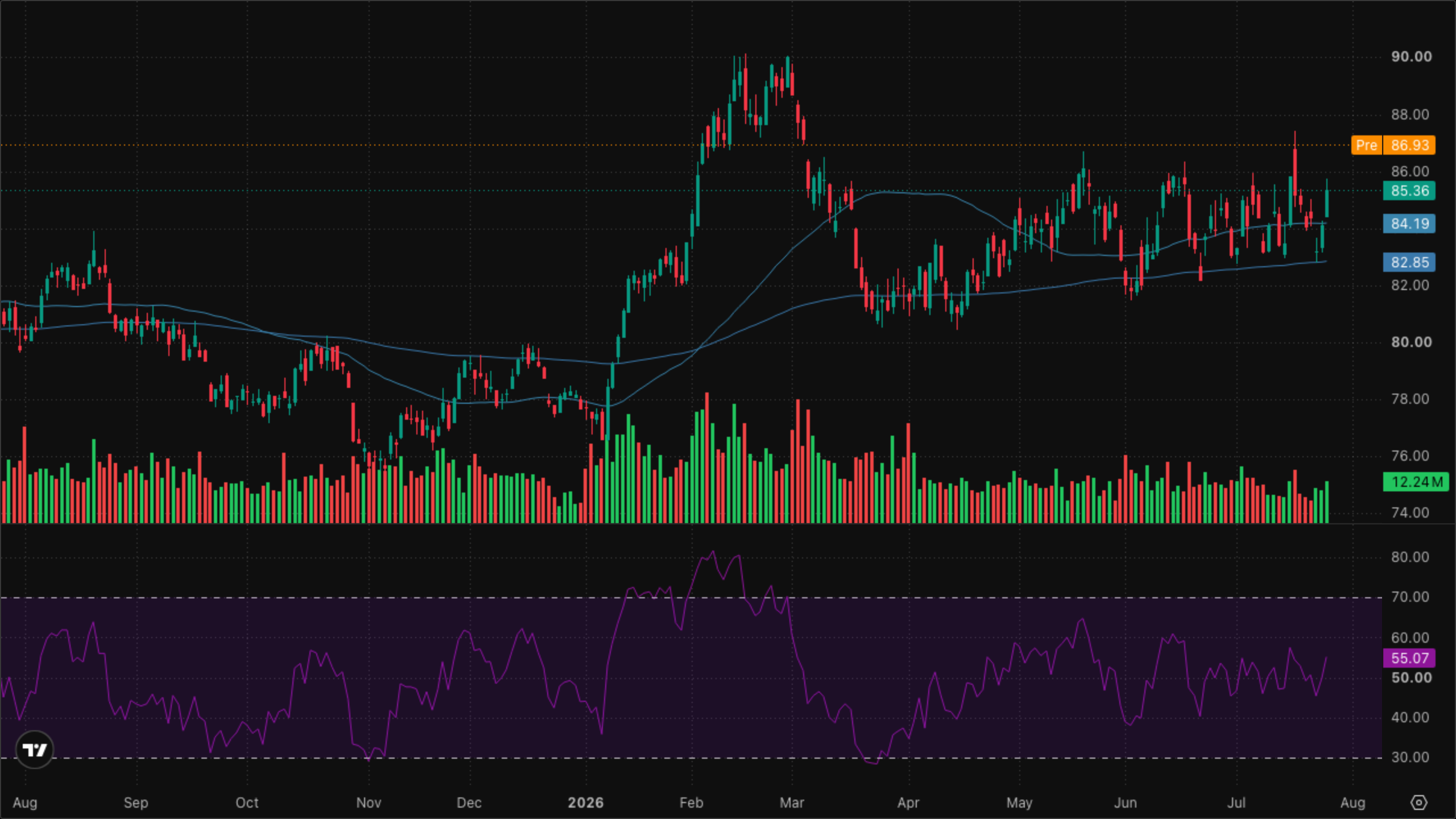Select the 86.93 pre-market price tag
The width and height of the screenshot is (1456, 819).
click(1409, 145)
